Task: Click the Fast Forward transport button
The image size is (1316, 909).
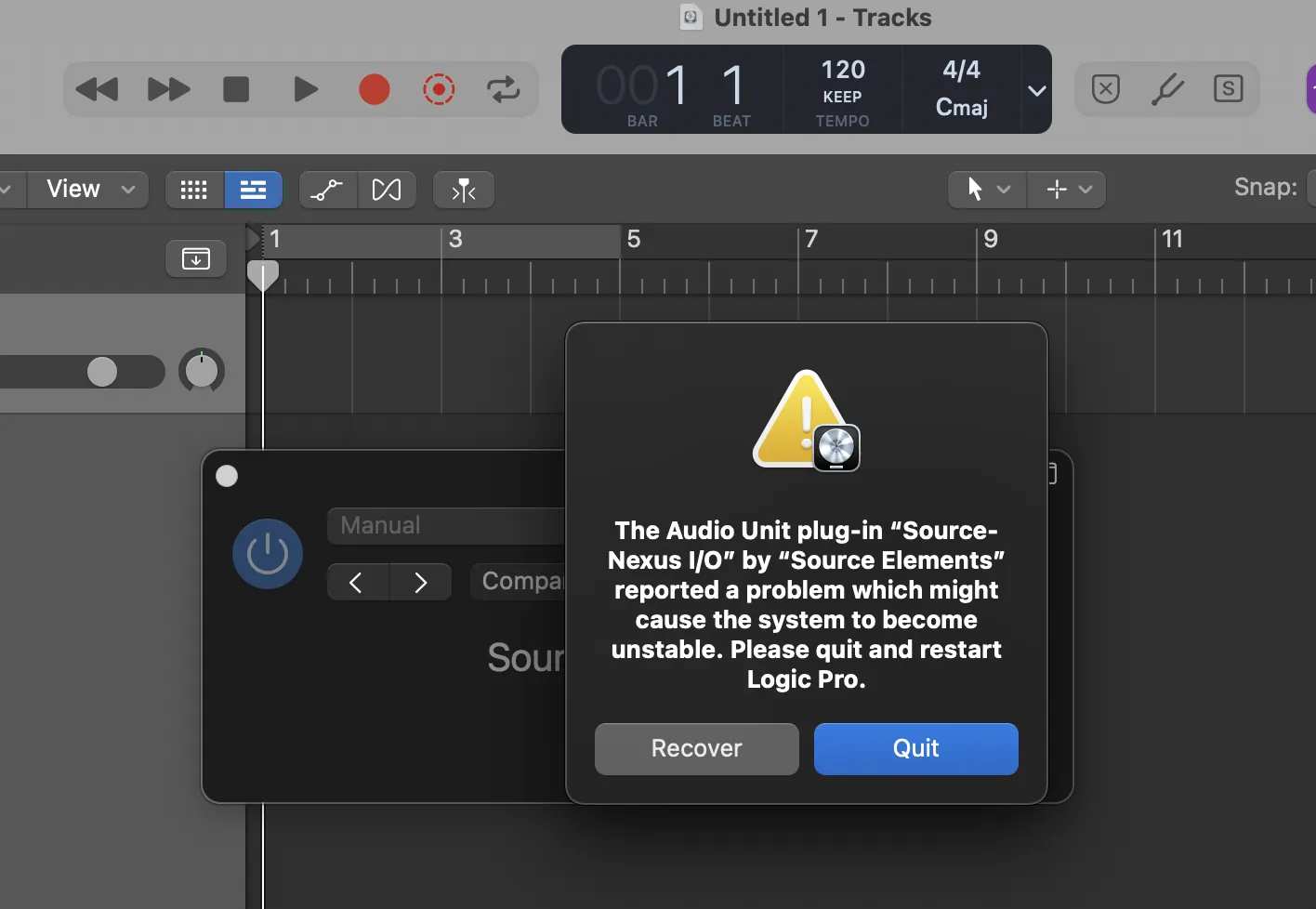Action: click(169, 90)
